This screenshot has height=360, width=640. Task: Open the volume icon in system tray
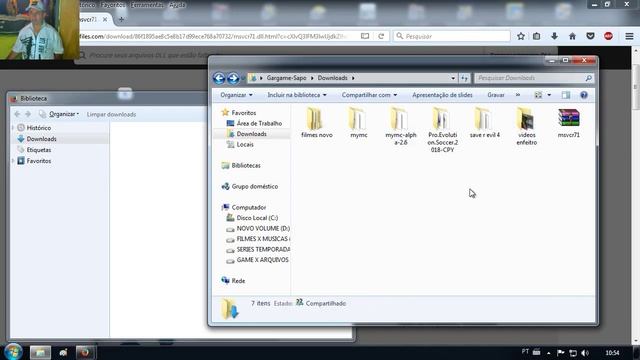(585, 353)
